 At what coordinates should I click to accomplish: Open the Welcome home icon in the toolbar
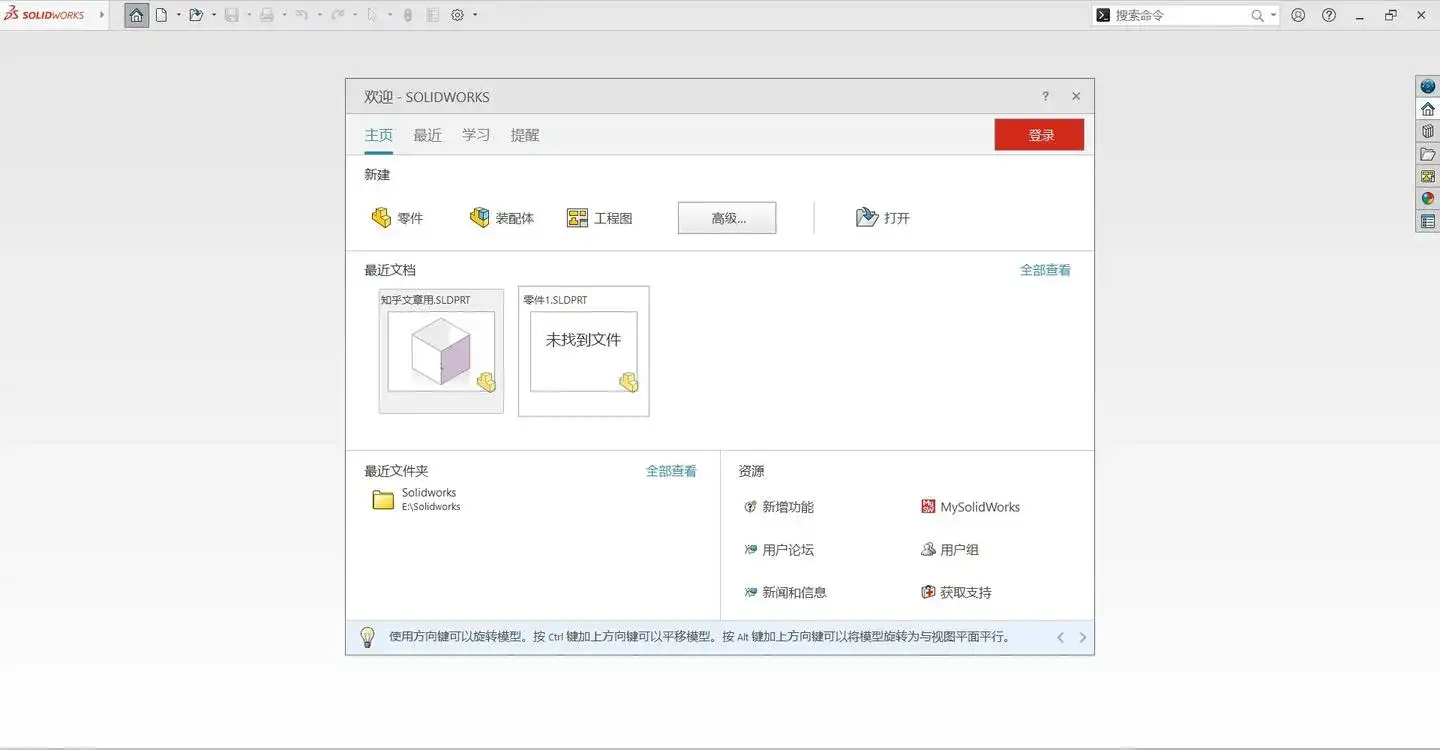click(x=136, y=14)
